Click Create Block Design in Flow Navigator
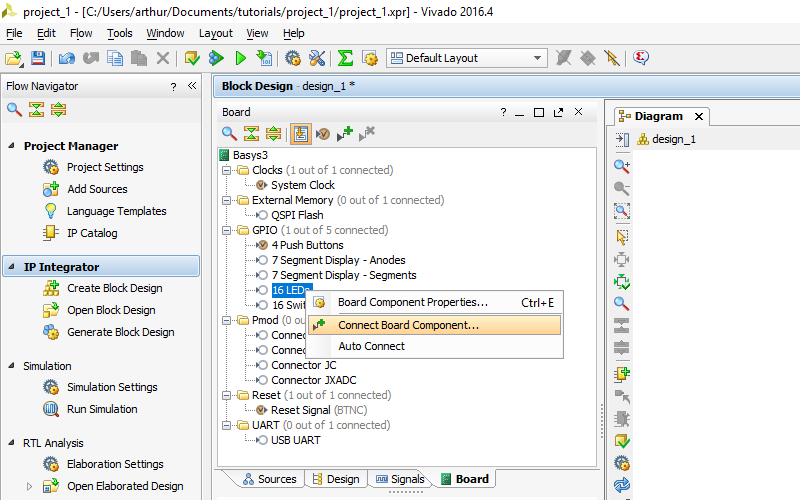The width and height of the screenshot is (800, 500). 115,288
